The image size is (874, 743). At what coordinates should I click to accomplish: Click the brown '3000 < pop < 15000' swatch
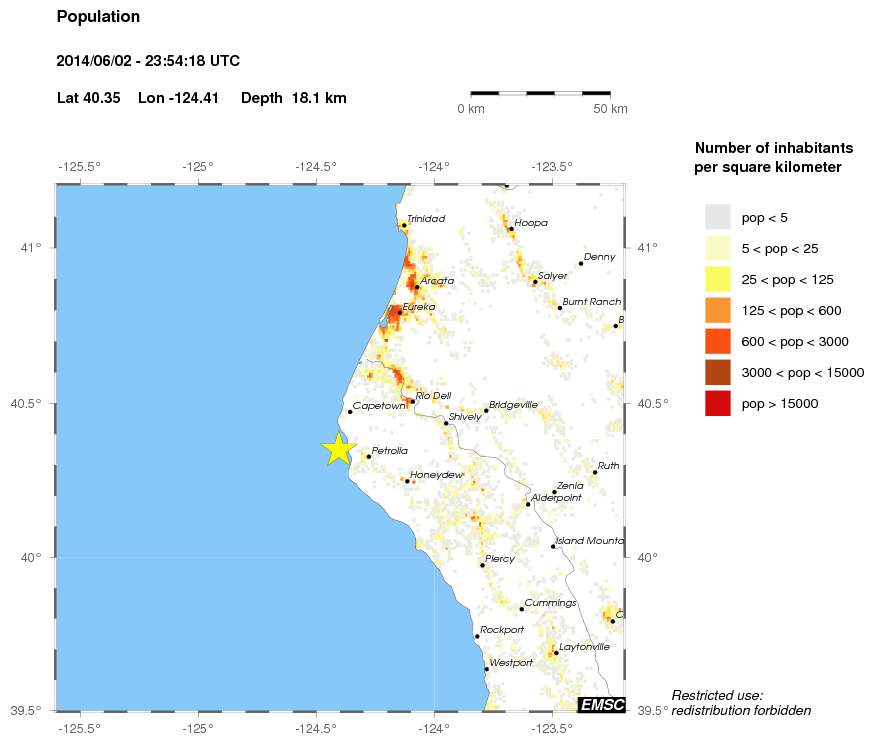[x=718, y=372]
